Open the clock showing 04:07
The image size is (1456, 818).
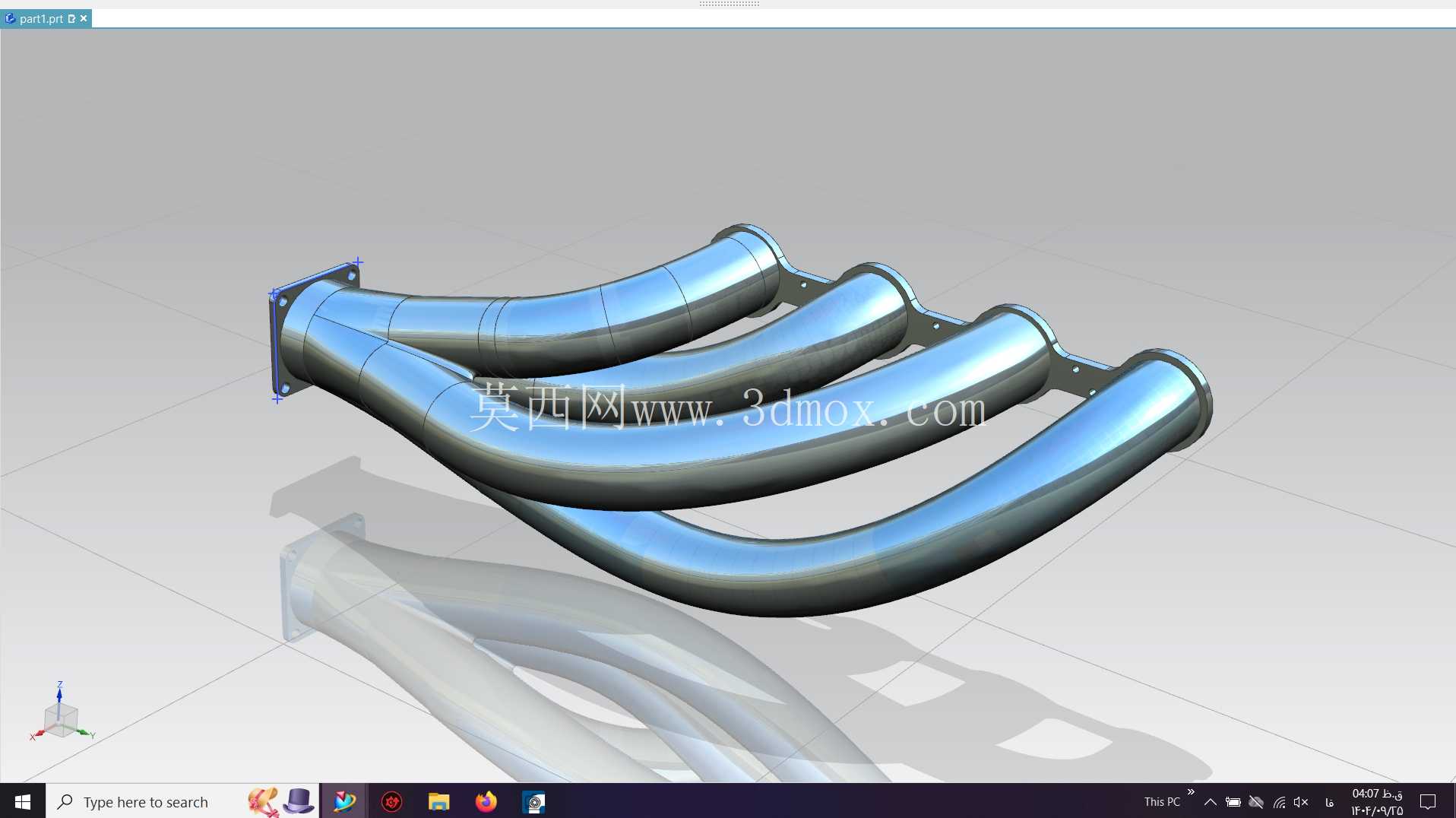(1377, 801)
